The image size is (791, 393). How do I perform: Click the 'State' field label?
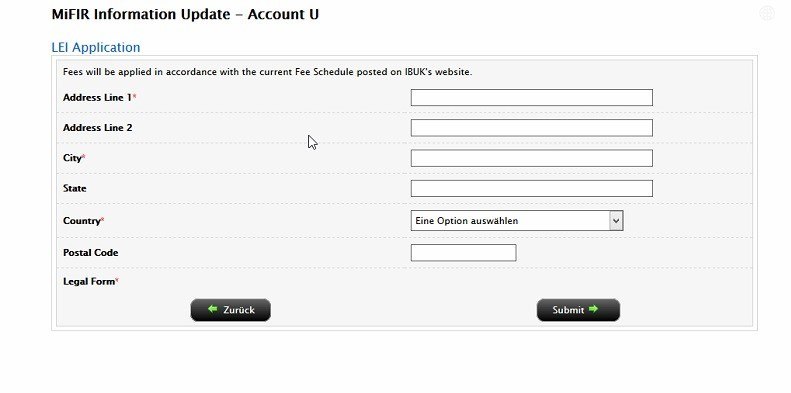(75, 188)
